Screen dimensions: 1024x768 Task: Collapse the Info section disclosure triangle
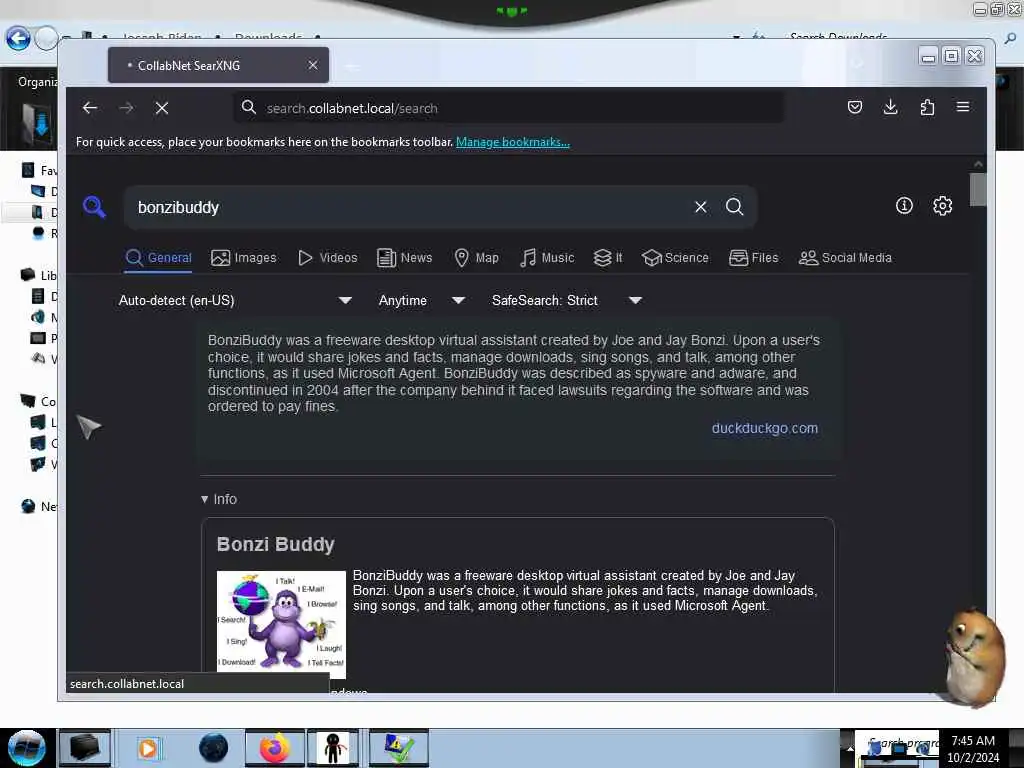(204, 500)
